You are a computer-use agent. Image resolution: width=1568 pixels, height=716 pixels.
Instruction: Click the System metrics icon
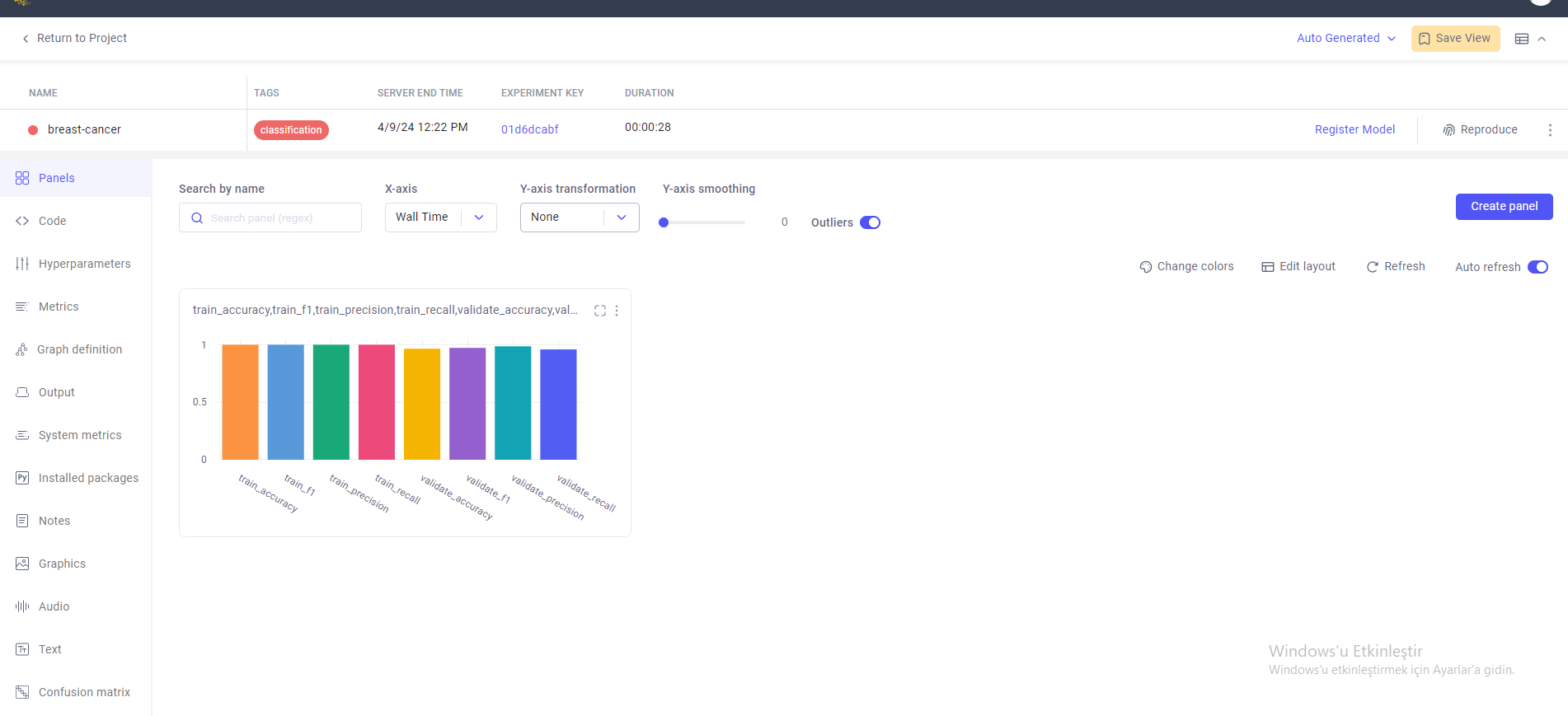click(22, 435)
